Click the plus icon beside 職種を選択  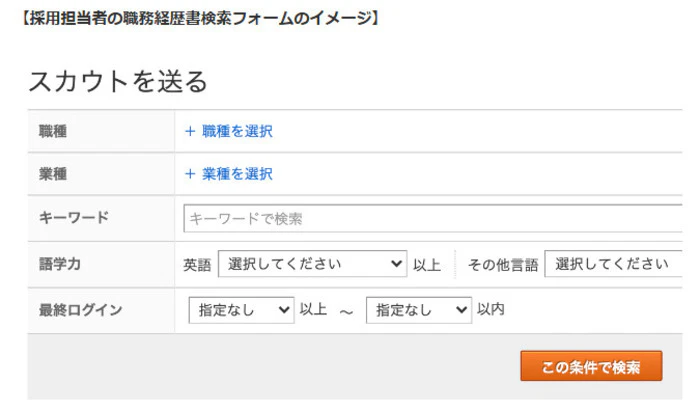click(x=190, y=131)
